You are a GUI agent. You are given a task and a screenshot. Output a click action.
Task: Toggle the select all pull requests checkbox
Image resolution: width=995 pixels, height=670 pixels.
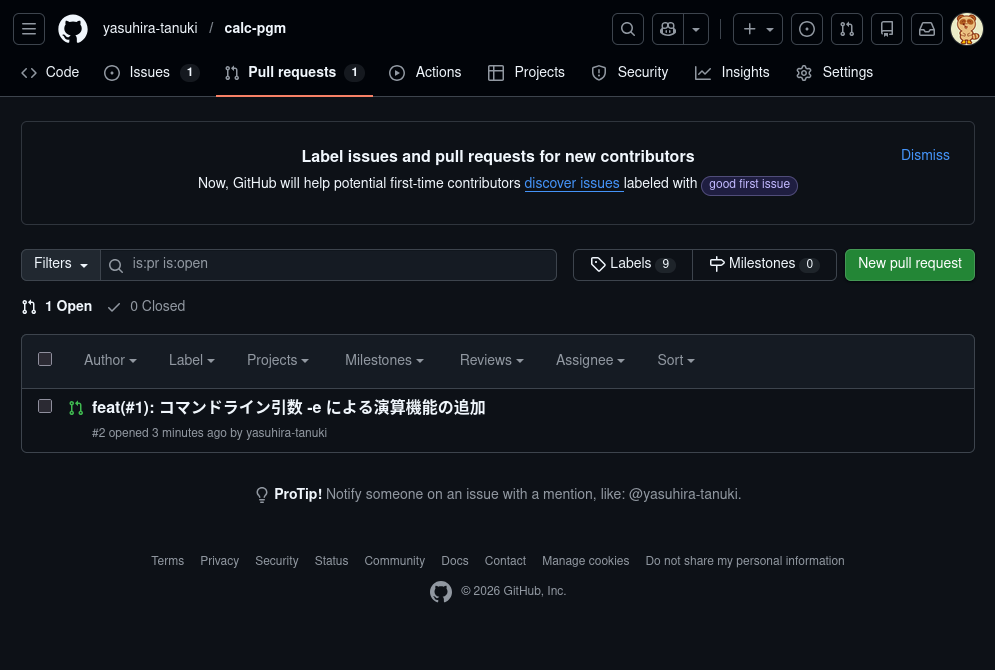(x=45, y=359)
